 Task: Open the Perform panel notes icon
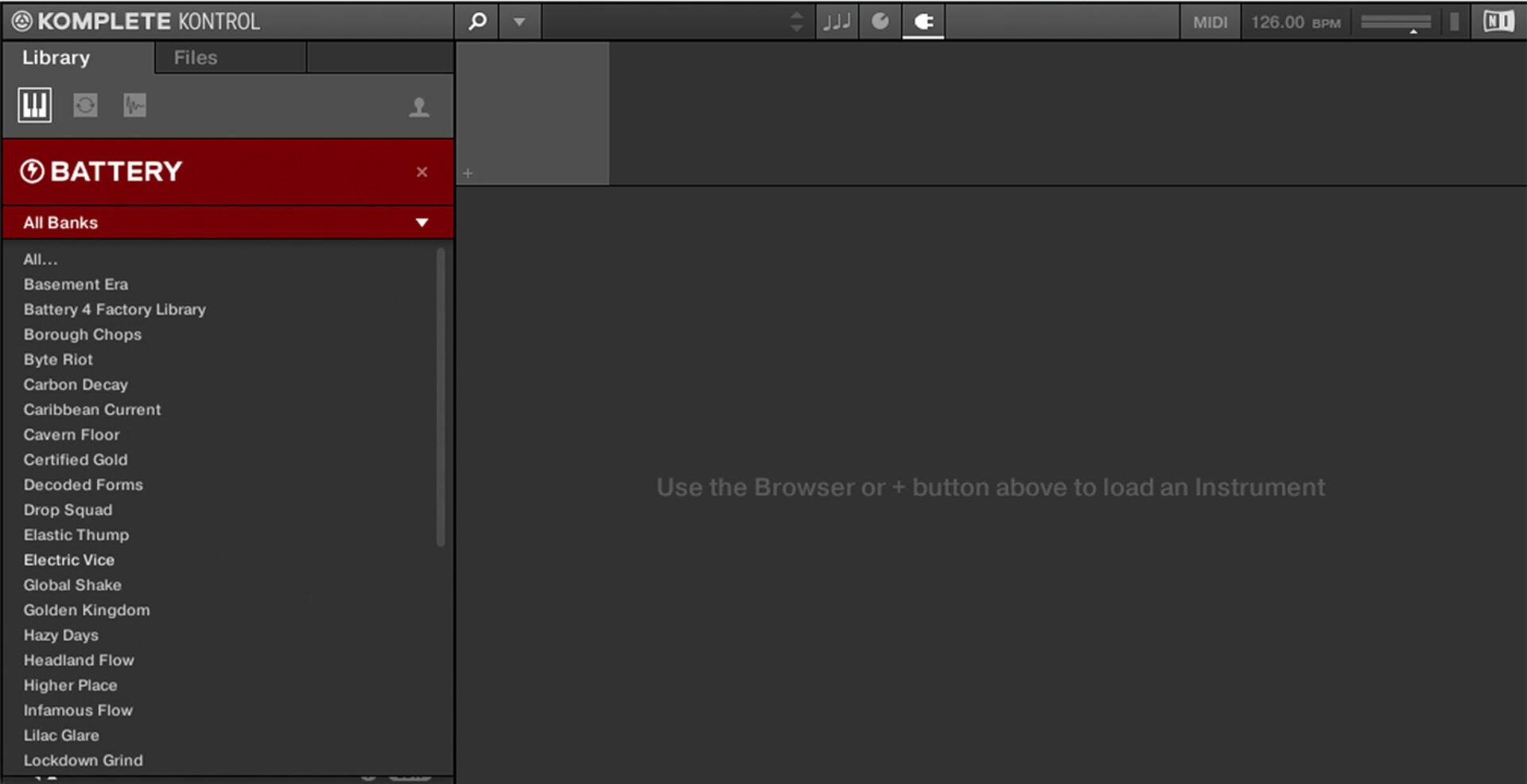[x=837, y=21]
